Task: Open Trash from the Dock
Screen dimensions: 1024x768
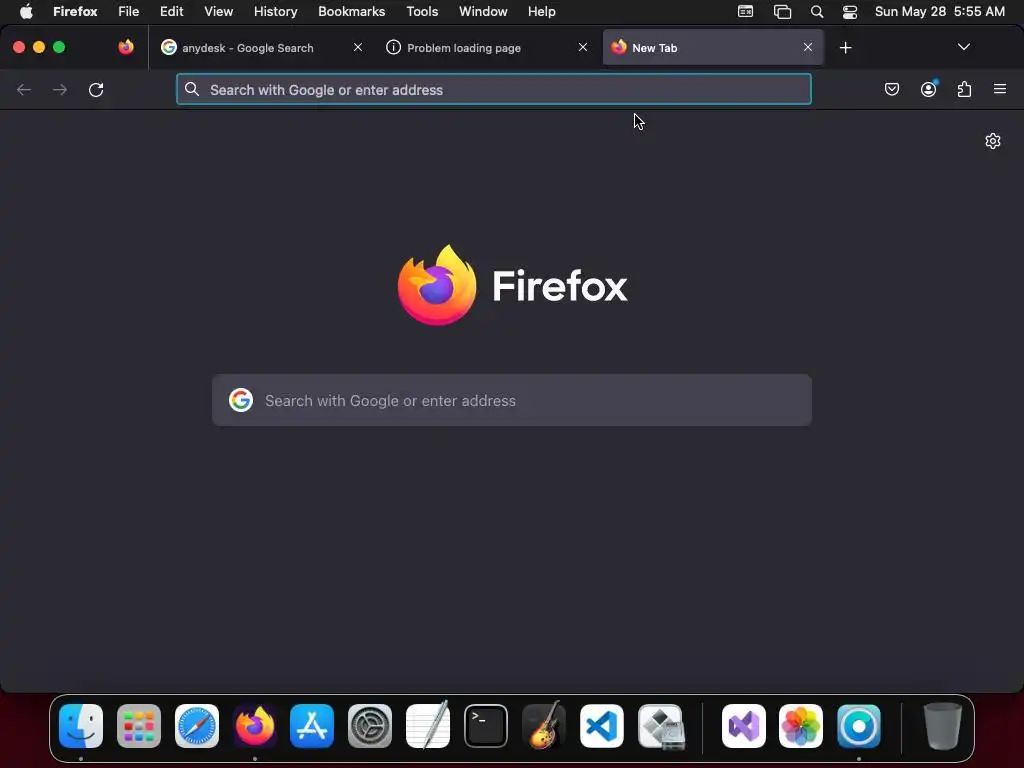Action: click(942, 726)
